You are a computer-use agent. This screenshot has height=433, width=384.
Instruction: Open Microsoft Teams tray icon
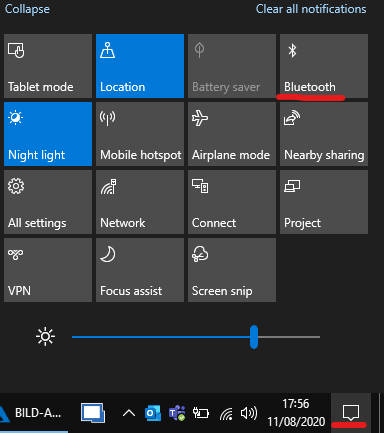tap(177, 414)
